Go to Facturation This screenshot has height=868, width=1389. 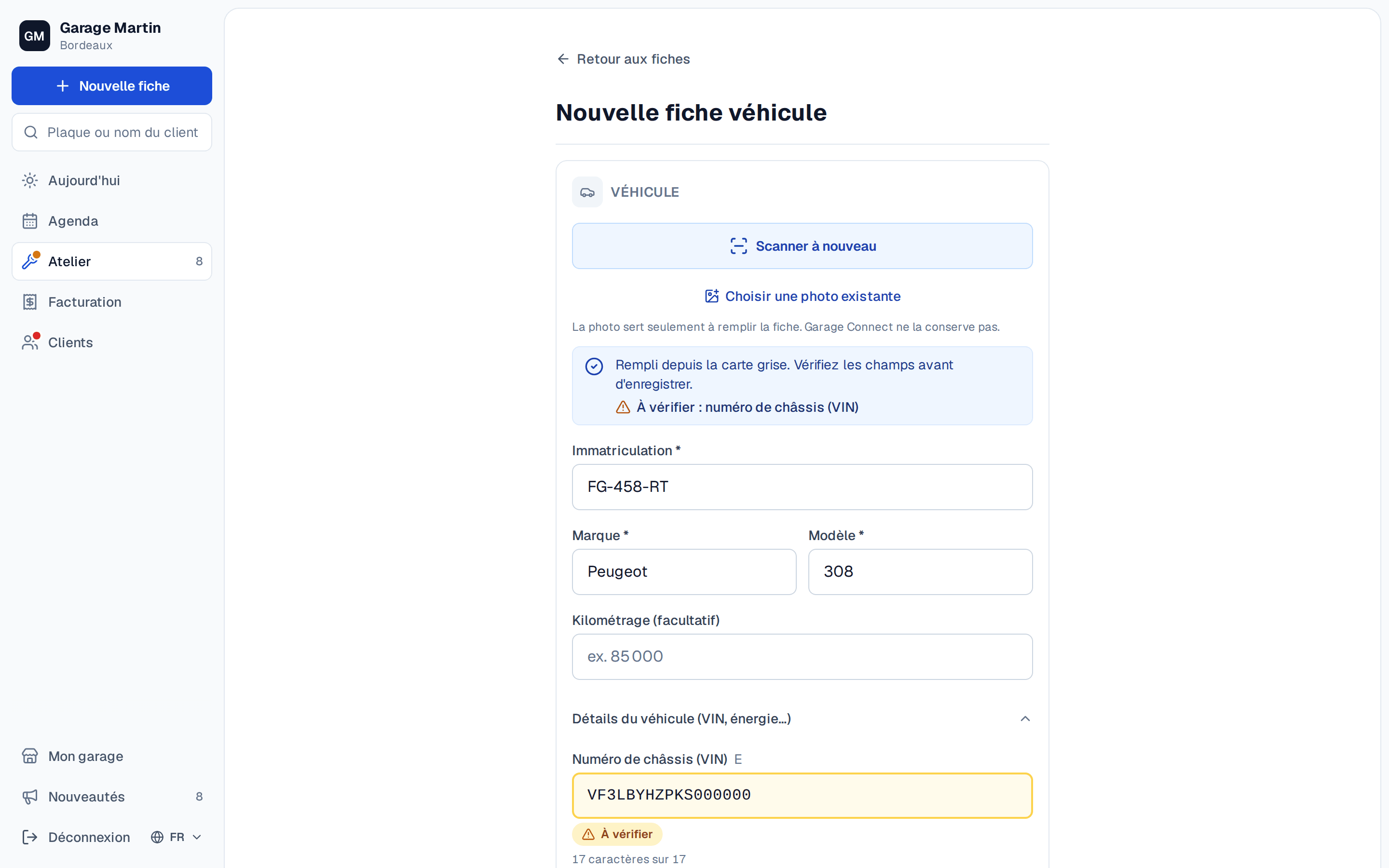point(112,302)
